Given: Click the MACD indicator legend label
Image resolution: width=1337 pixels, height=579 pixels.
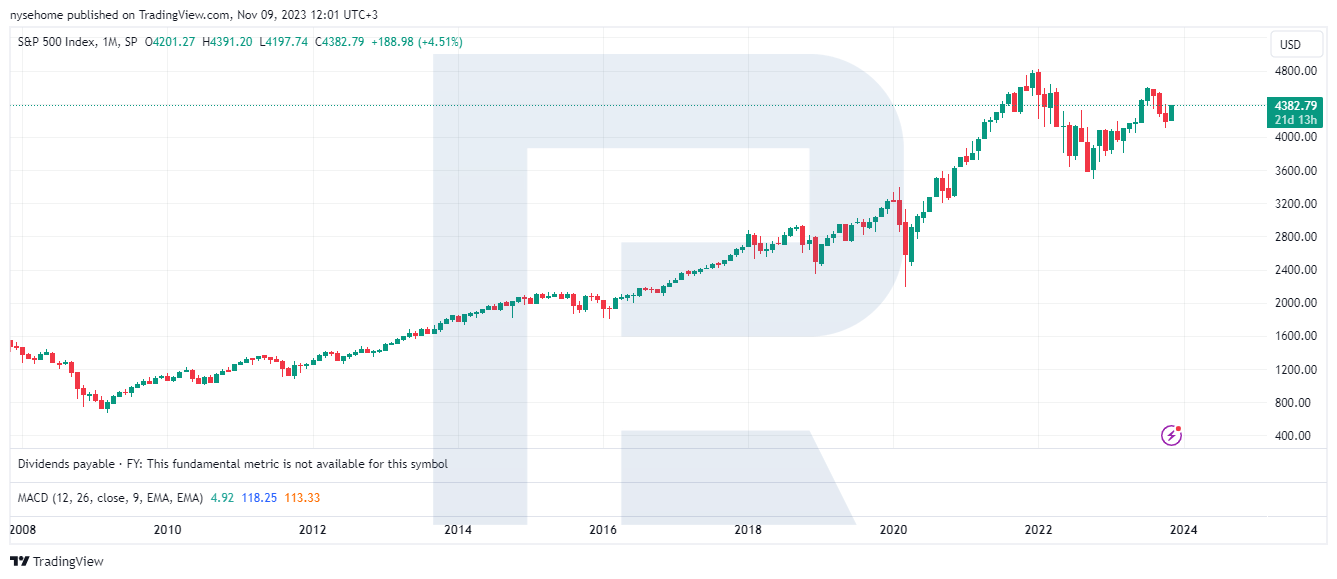Looking at the screenshot, I should tap(111, 497).
